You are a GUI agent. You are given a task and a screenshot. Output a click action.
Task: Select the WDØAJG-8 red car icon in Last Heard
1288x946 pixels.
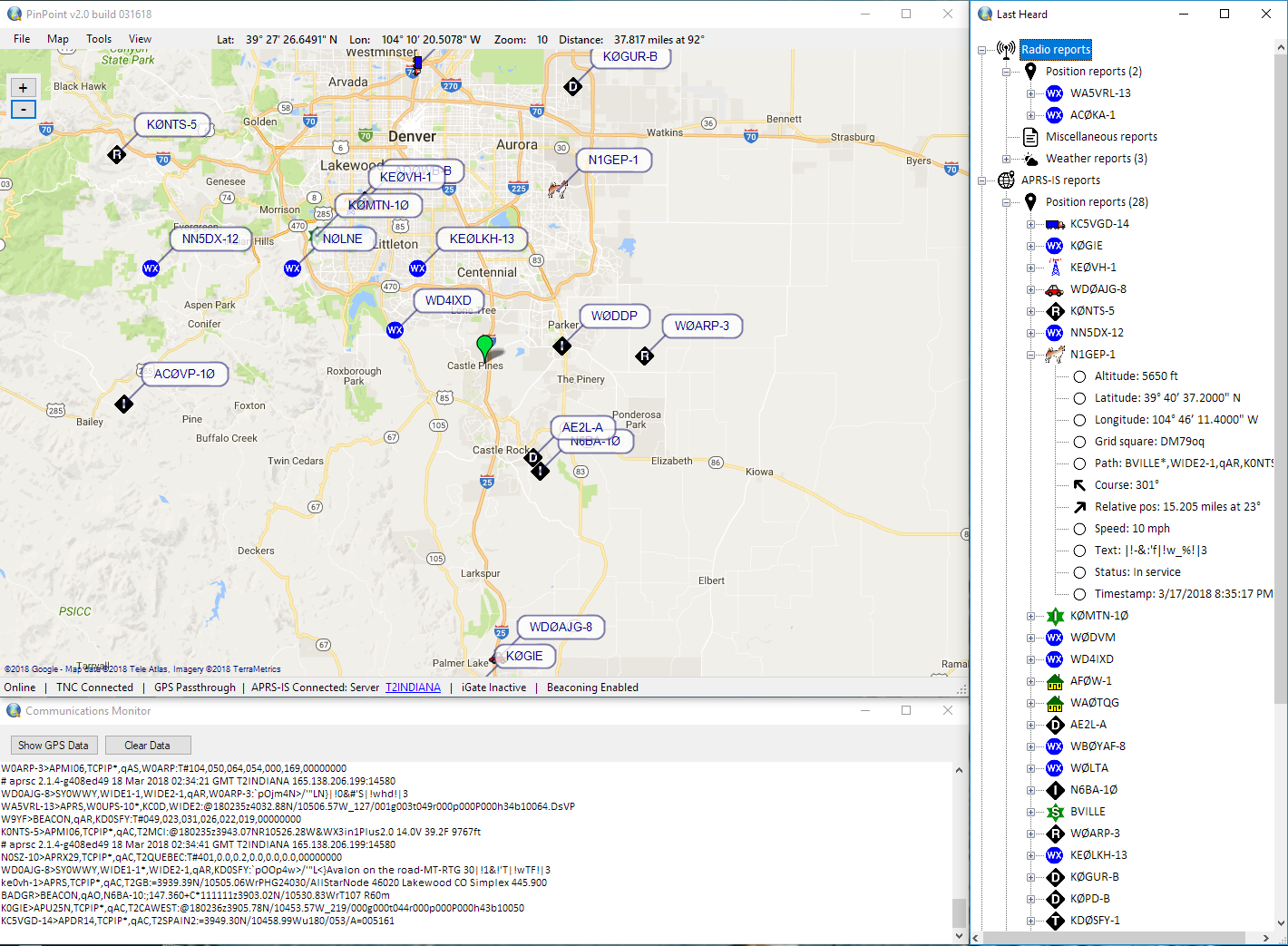click(x=1054, y=288)
